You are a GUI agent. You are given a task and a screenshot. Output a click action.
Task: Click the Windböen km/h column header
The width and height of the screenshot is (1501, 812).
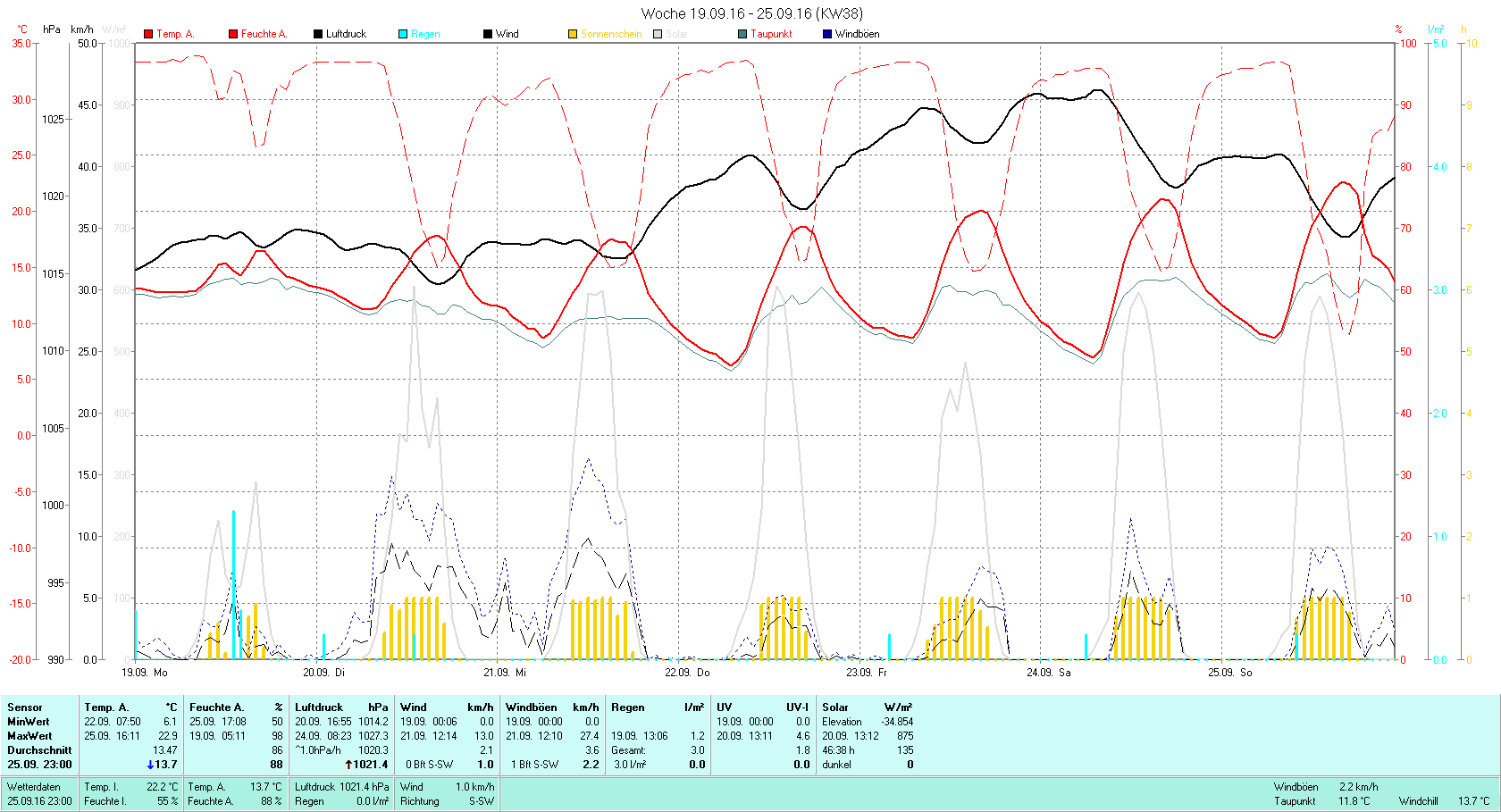[x=552, y=707]
